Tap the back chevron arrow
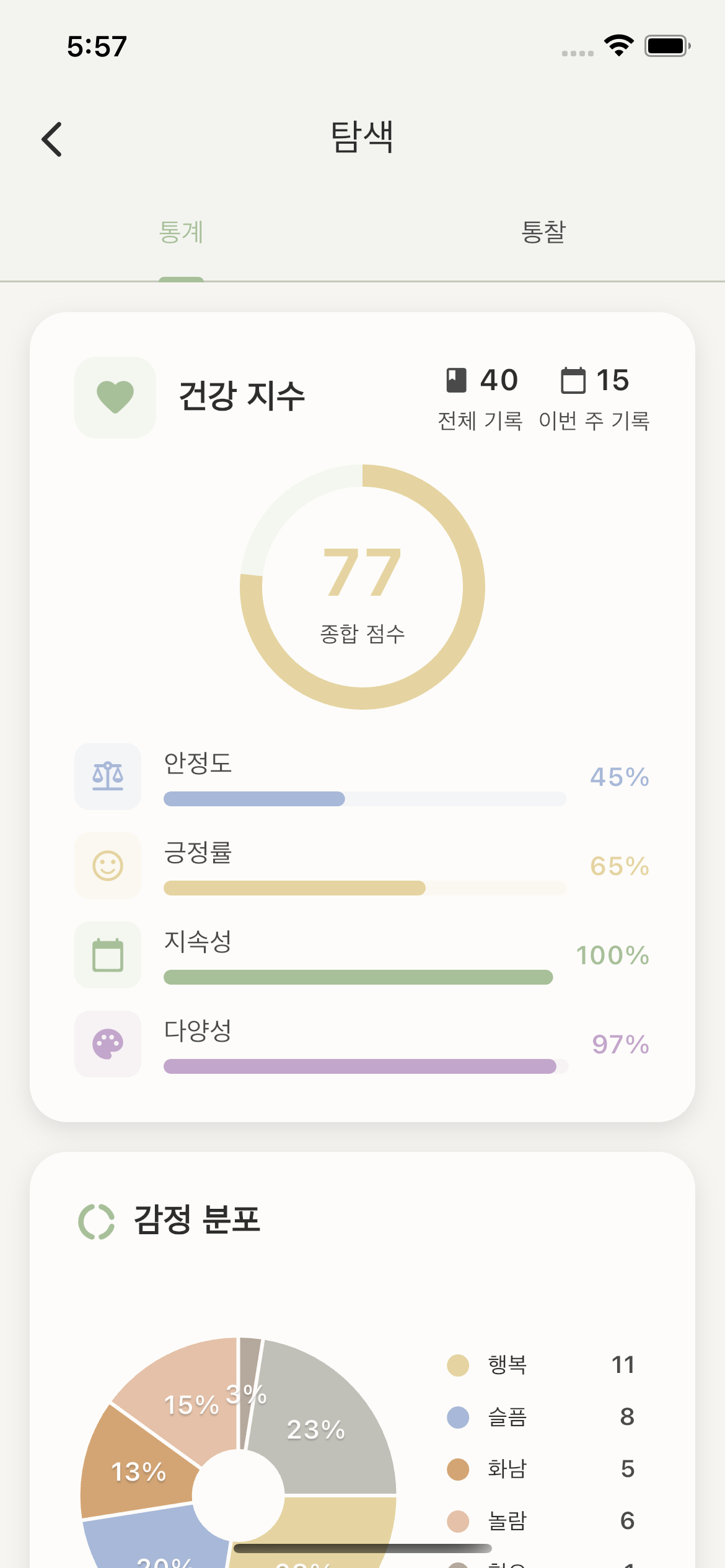725x1568 pixels. click(x=52, y=139)
